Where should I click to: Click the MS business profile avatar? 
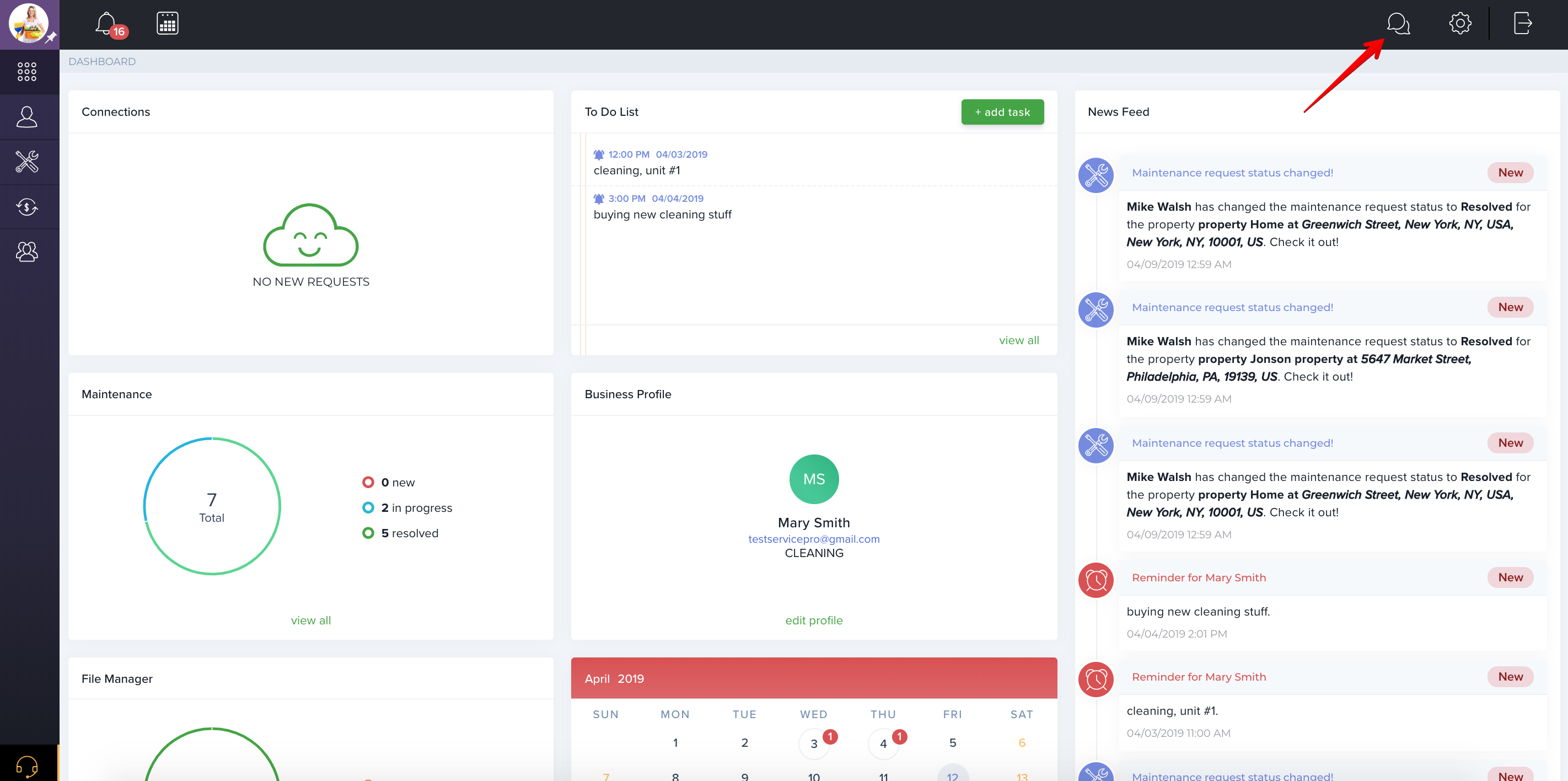click(x=814, y=479)
